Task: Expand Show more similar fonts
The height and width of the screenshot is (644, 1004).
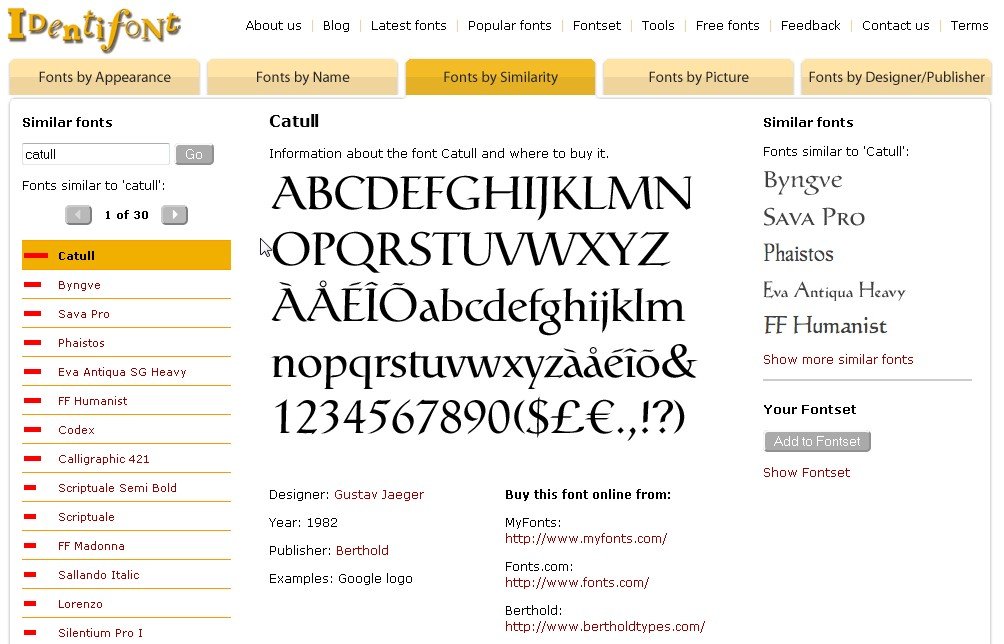Action: click(x=838, y=359)
